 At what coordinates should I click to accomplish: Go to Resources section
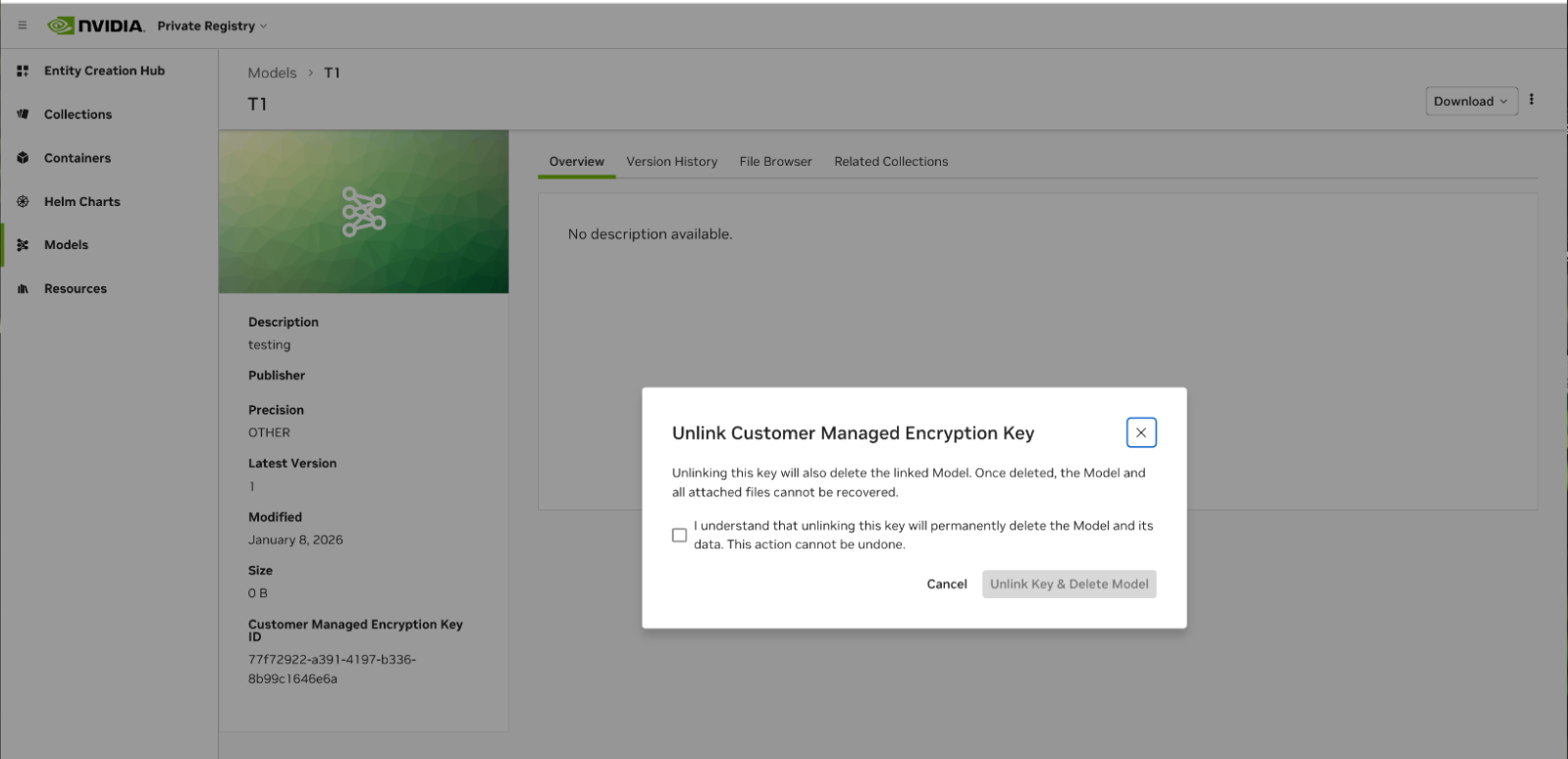[x=76, y=289]
